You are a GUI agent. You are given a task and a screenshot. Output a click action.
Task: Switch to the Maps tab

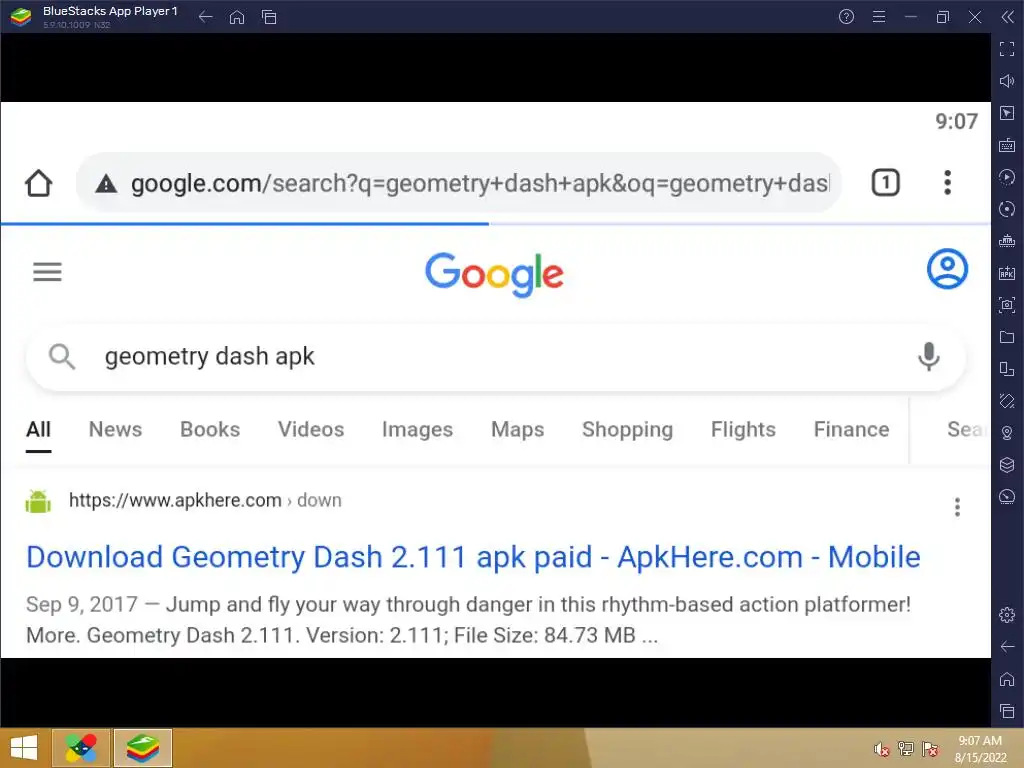[518, 429]
